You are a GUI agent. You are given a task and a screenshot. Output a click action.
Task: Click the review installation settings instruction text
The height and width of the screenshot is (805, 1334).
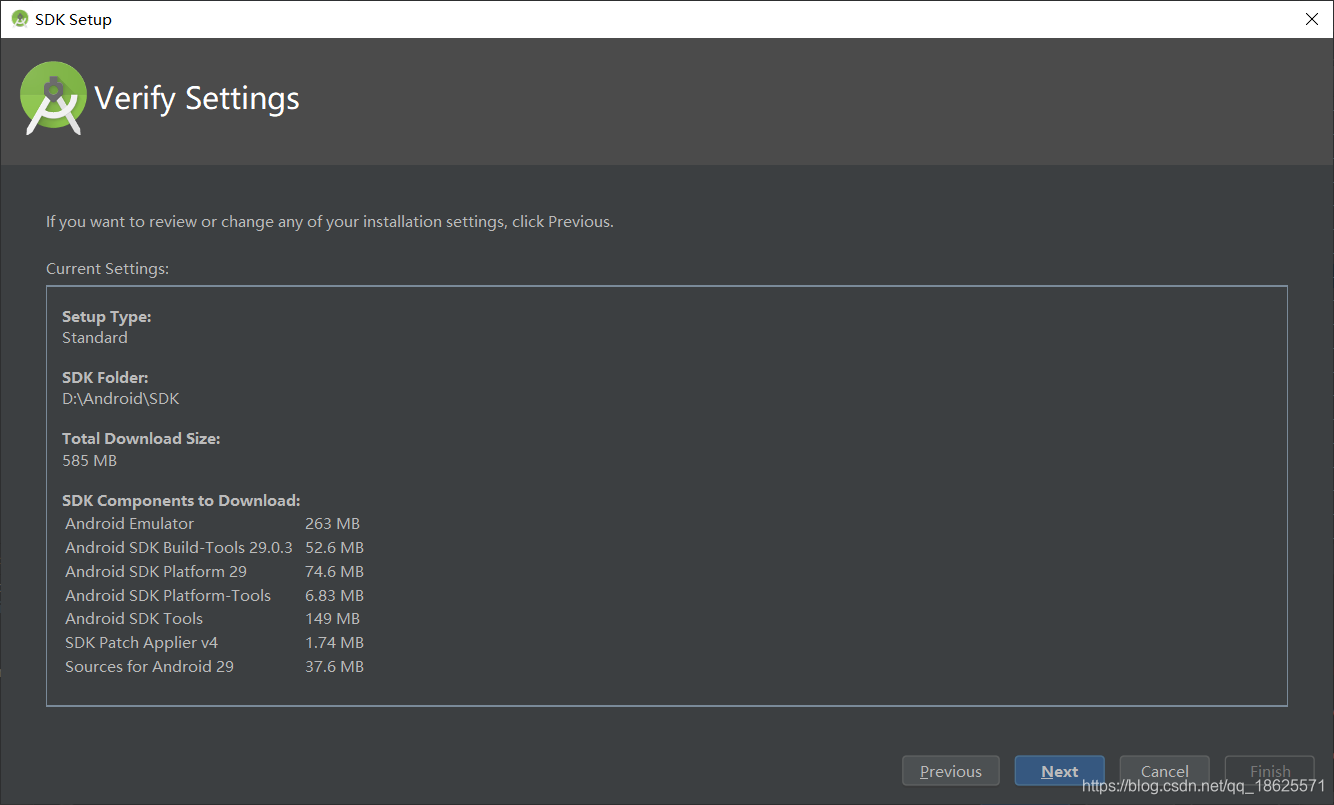tap(330, 222)
